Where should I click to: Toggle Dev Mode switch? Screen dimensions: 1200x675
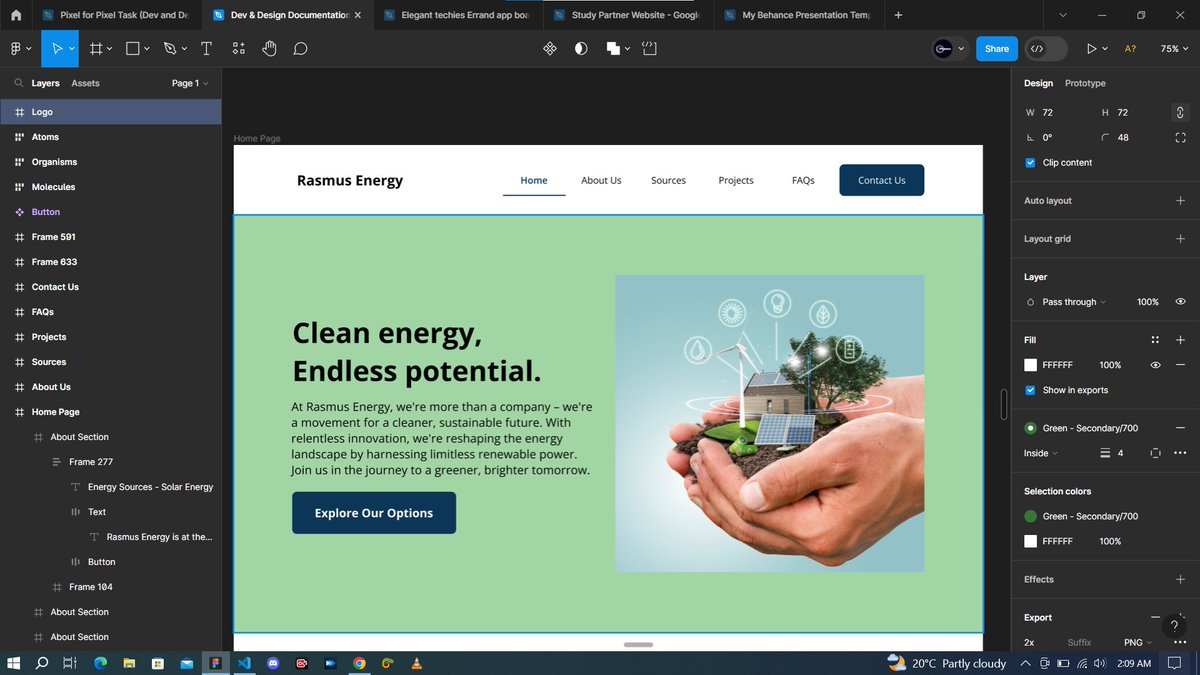[1046, 48]
